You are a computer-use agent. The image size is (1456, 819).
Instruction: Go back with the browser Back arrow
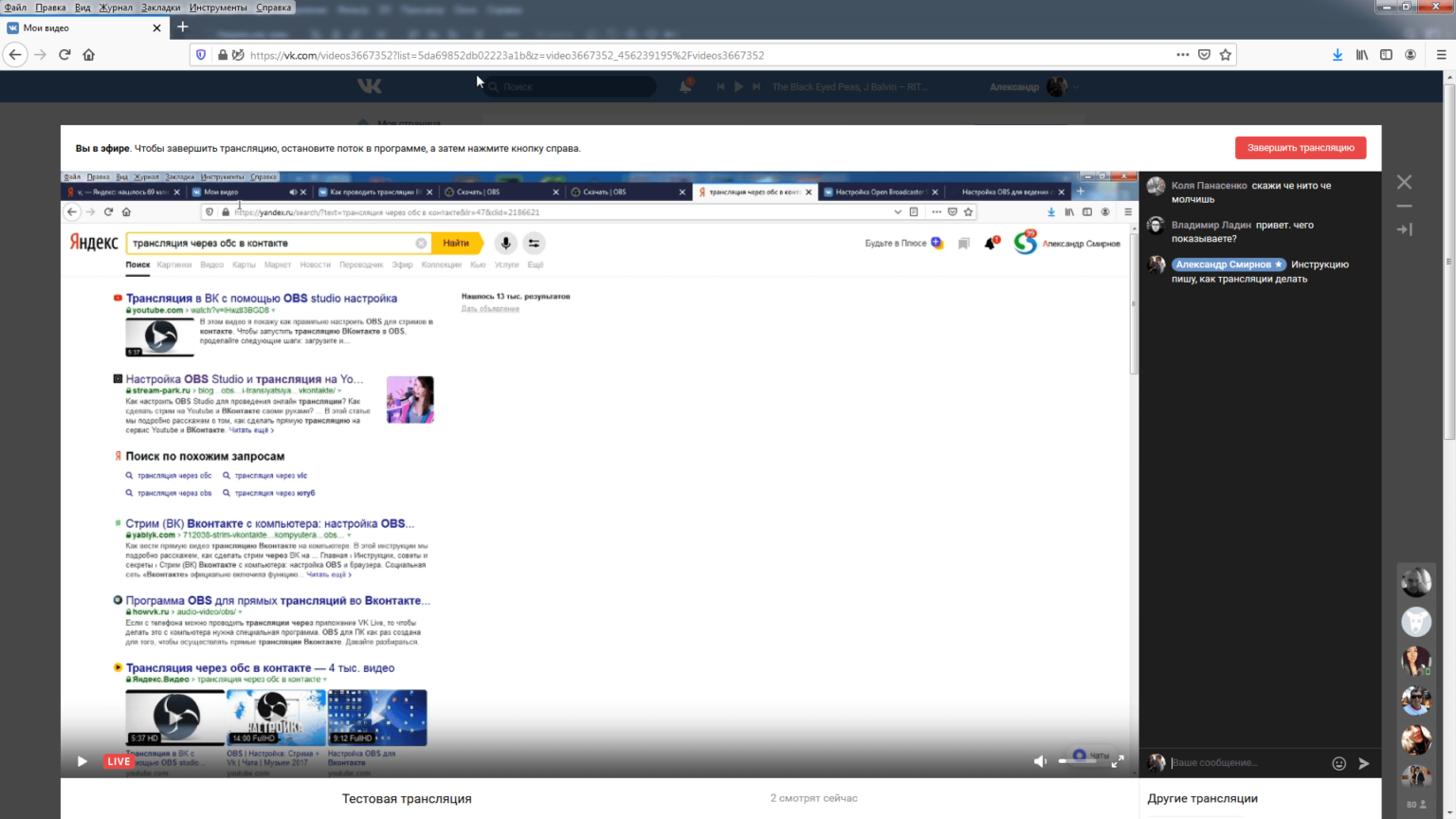coord(15,55)
